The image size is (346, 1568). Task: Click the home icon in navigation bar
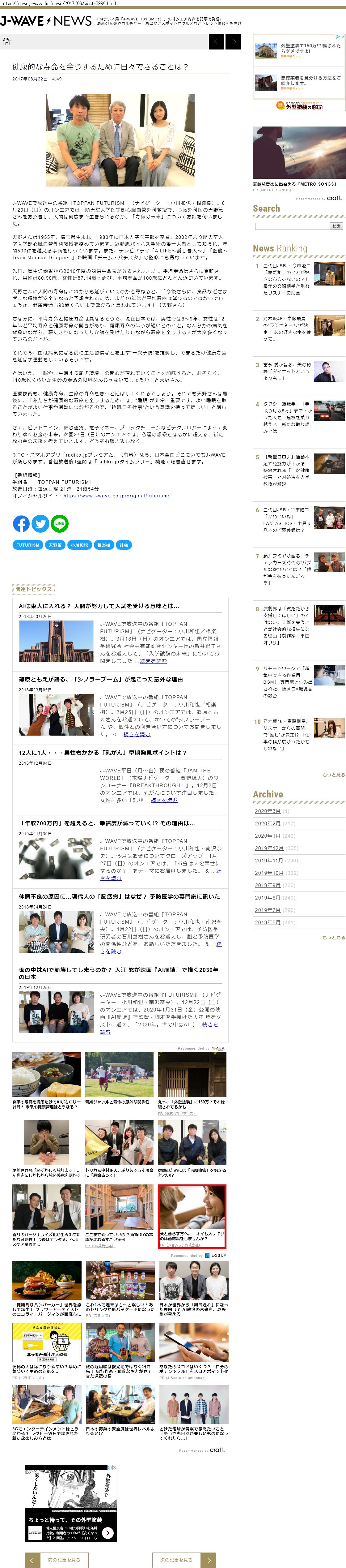pyautogui.click(x=7, y=41)
